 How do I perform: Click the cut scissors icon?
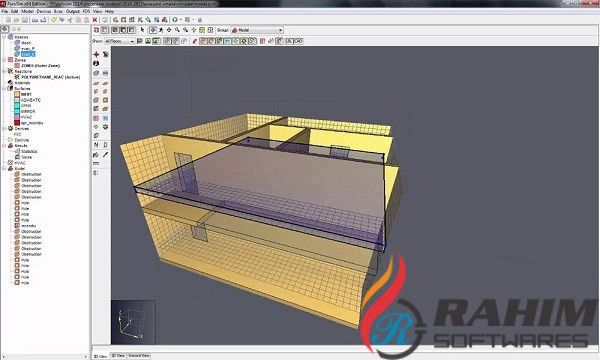[70, 20]
